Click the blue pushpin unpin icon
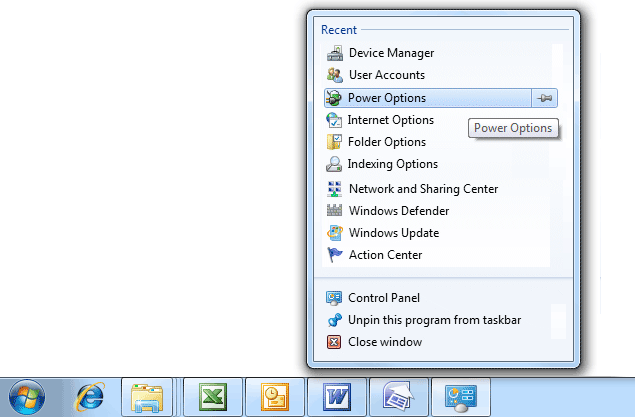Image resolution: width=635 pixels, height=417 pixels. pos(334,320)
